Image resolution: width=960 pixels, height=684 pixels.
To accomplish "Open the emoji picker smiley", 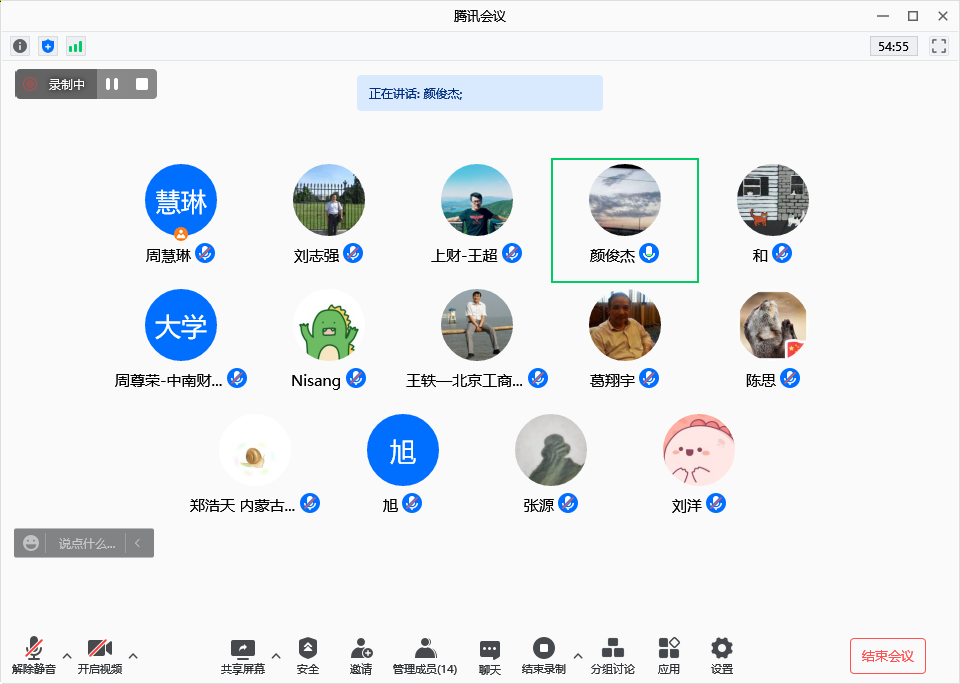I will 31,543.
